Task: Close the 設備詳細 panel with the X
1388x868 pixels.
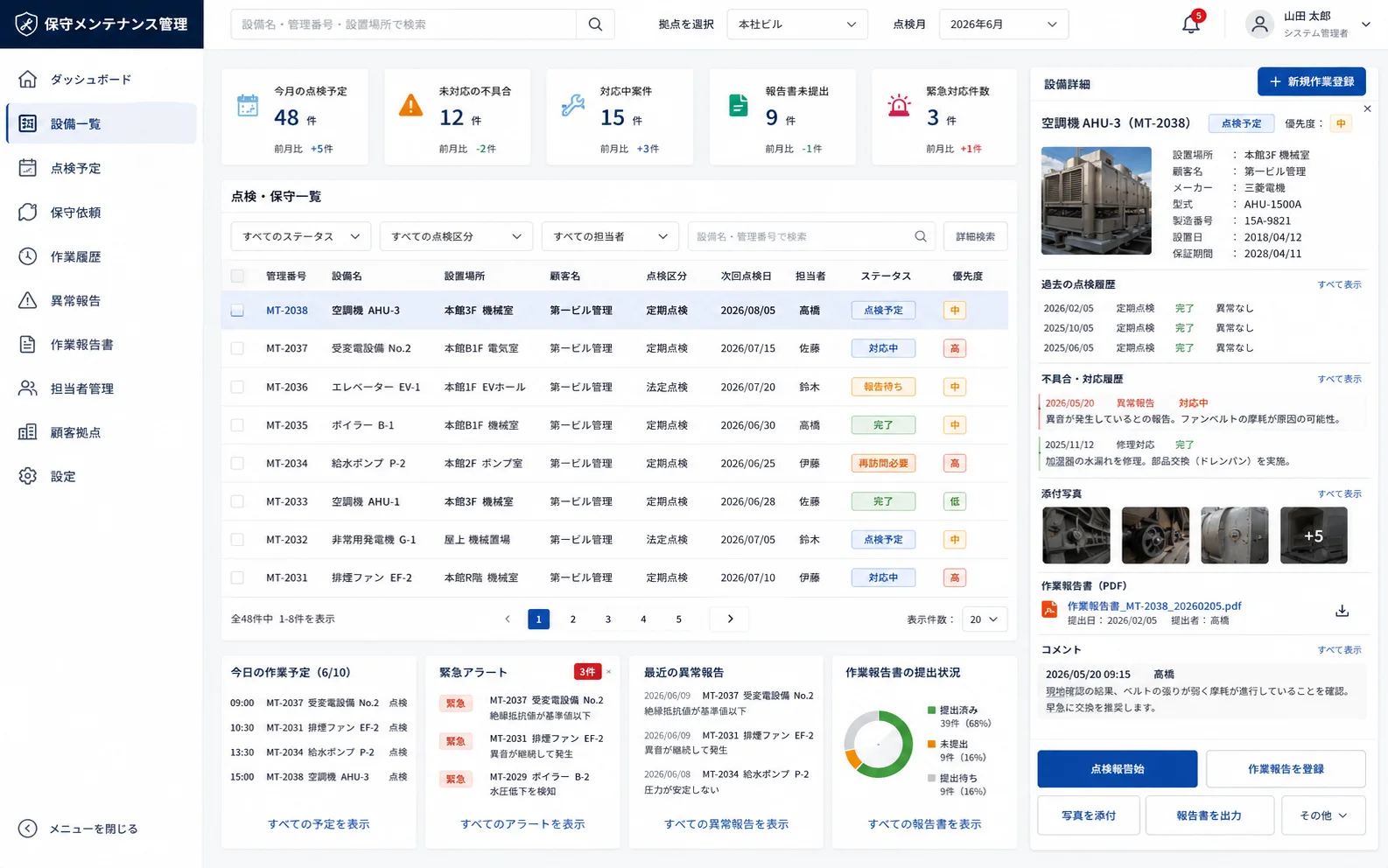Action: tap(1367, 108)
